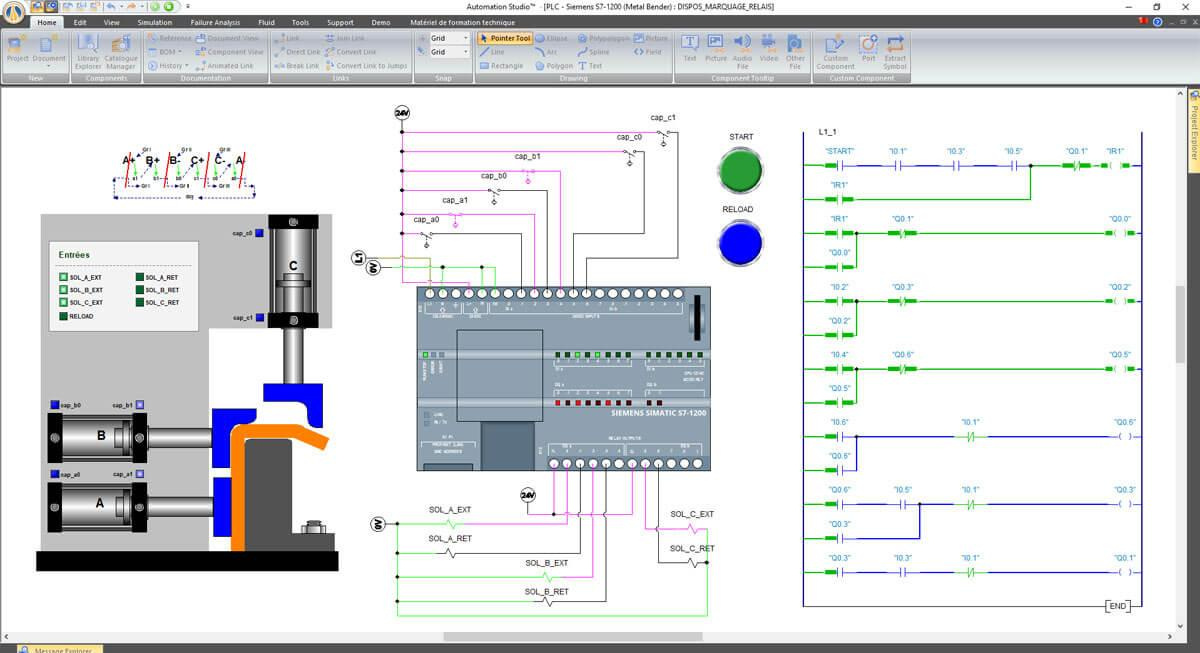This screenshot has height=653, width=1200.
Task: Toggle the SOL_A_EXT indicator
Action: [x=63, y=277]
